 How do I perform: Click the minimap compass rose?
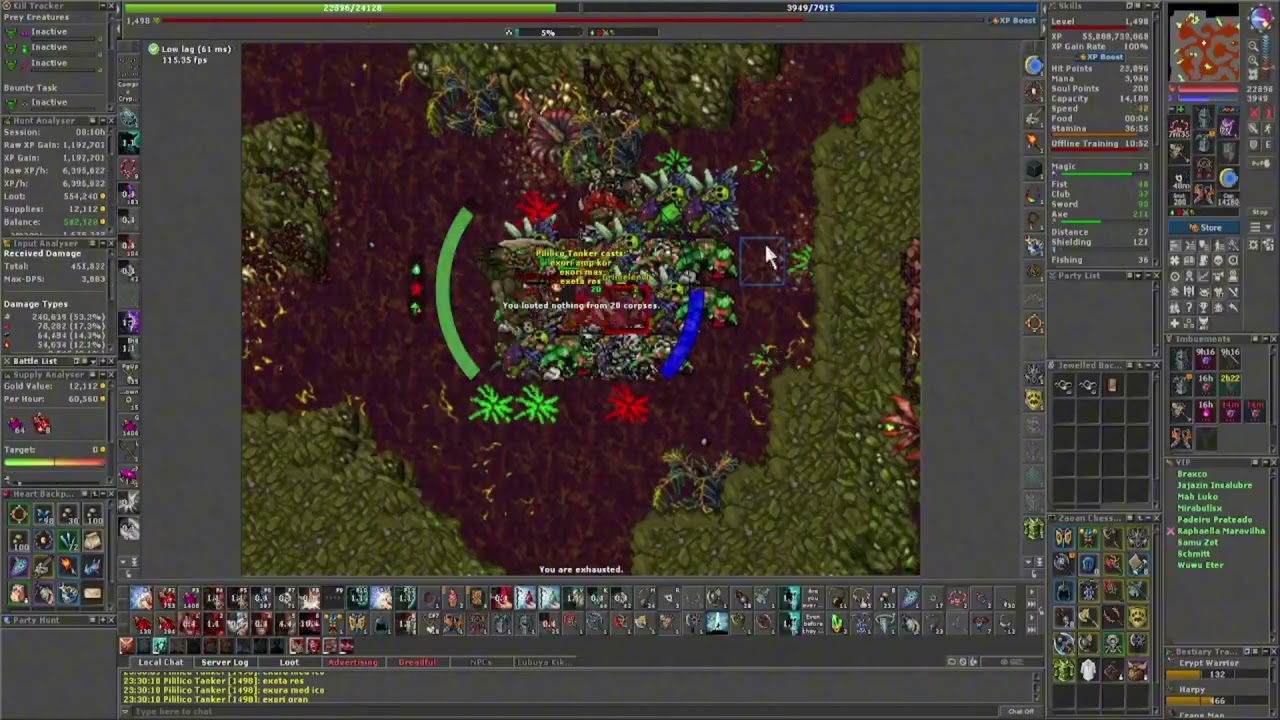pyautogui.click(x=1261, y=18)
